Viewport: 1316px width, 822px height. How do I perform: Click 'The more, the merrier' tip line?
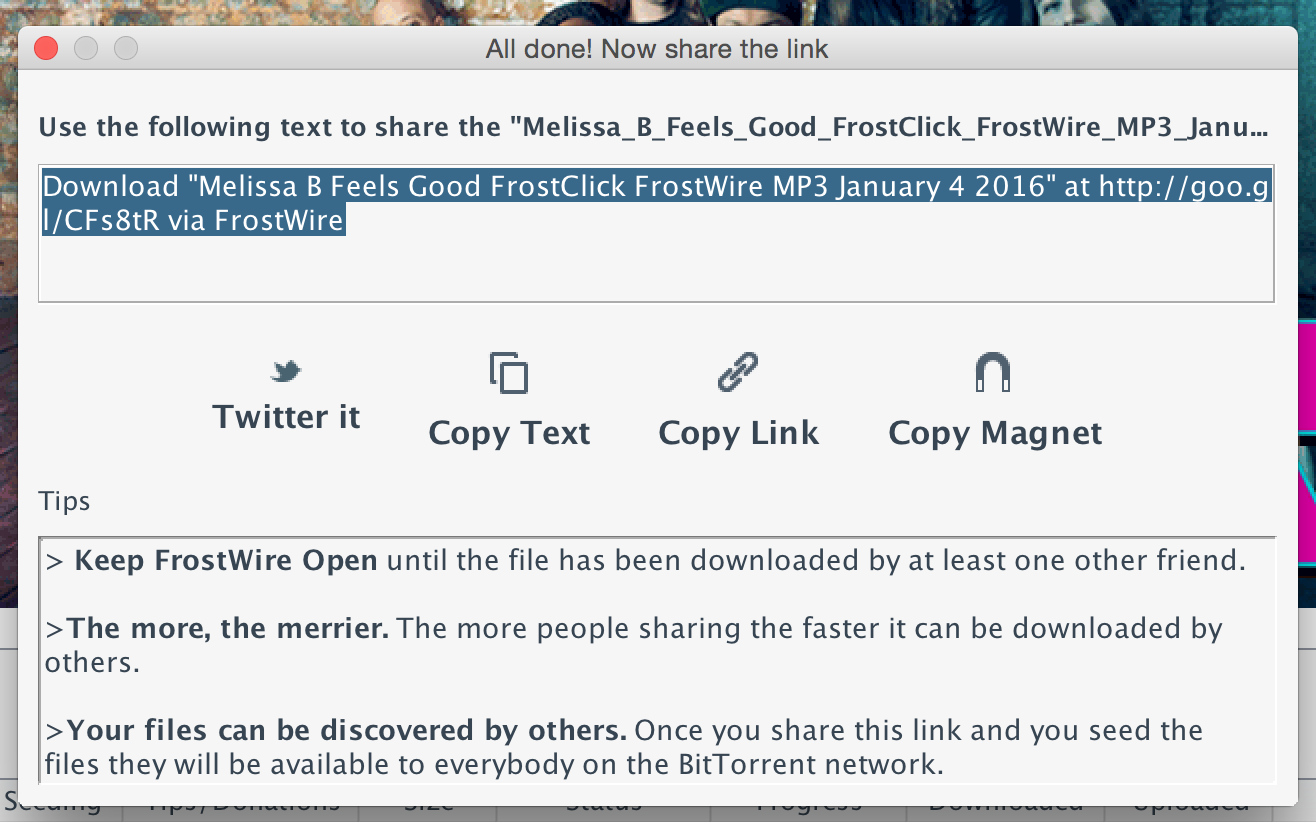pyautogui.click(x=634, y=629)
